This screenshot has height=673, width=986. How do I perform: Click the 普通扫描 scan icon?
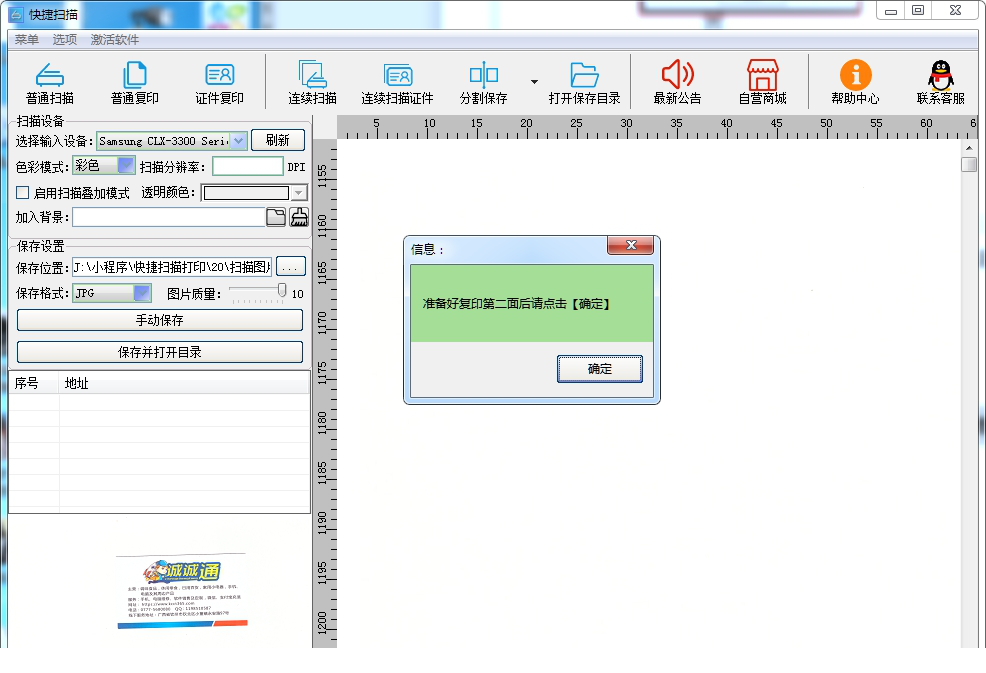coord(50,82)
